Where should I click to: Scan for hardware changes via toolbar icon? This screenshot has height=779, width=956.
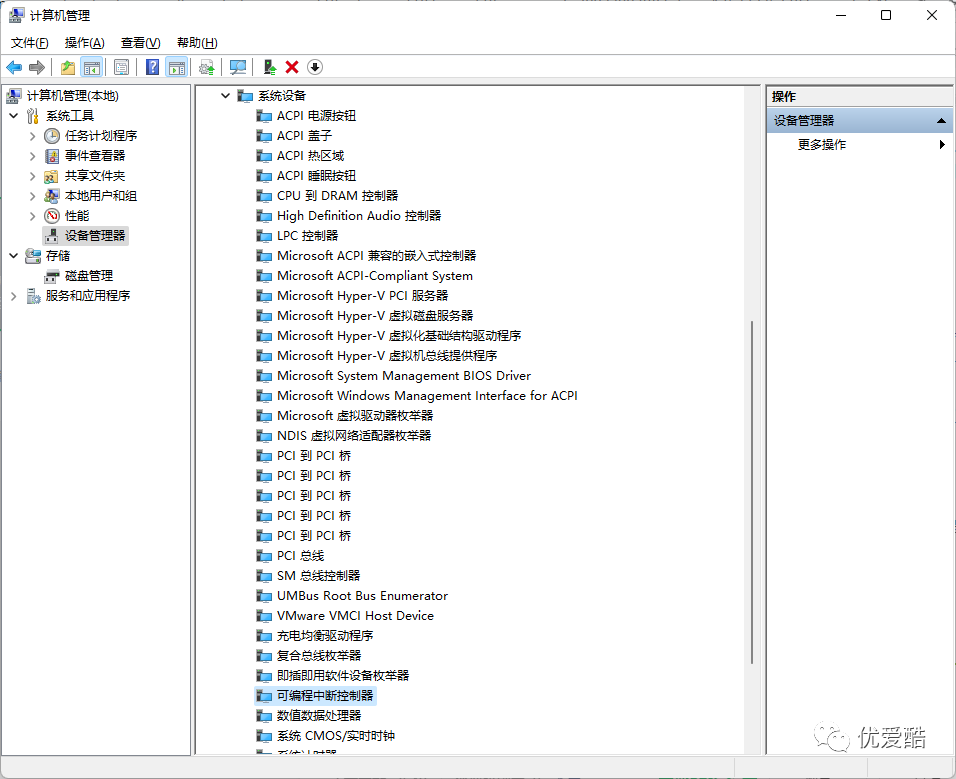[x=237, y=67]
